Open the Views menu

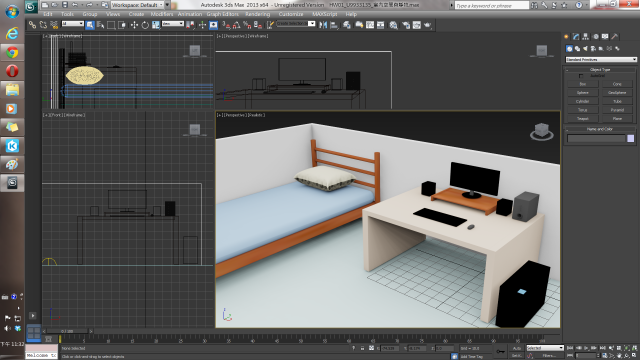113,14
